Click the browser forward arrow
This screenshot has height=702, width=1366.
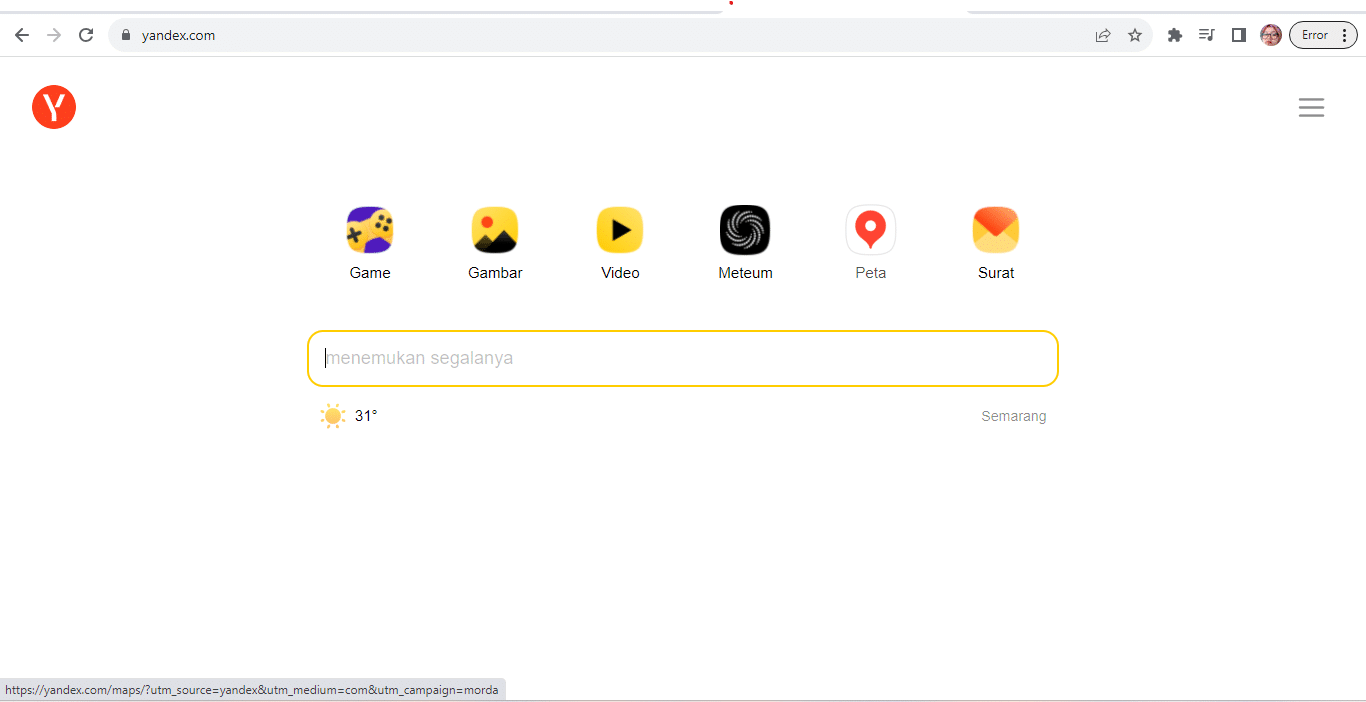pos(54,35)
